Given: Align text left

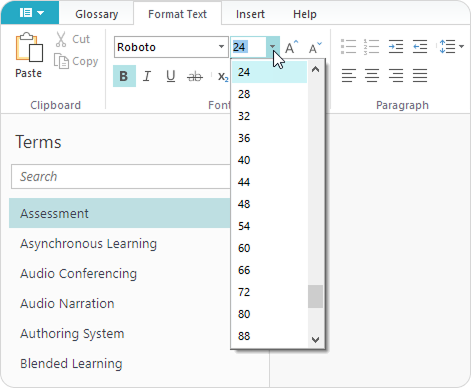Looking at the screenshot, I should coord(349,75).
